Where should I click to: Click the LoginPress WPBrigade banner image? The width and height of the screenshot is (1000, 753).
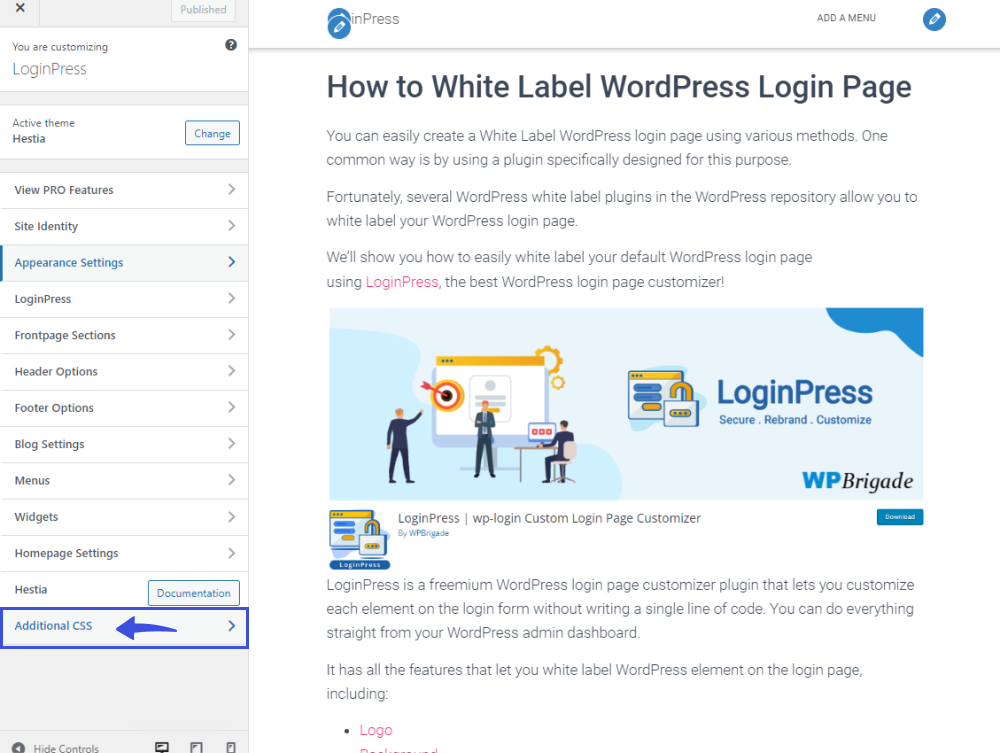tap(626, 404)
